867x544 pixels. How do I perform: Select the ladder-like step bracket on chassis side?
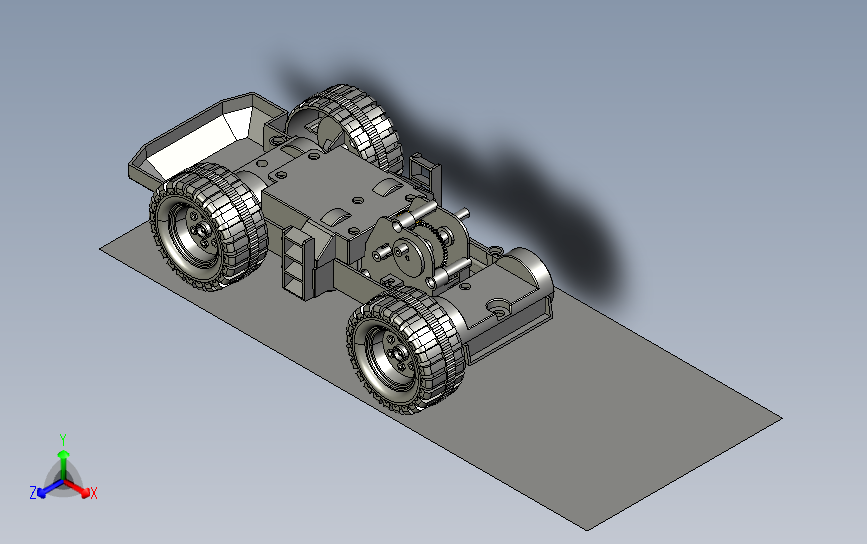tap(299, 263)
